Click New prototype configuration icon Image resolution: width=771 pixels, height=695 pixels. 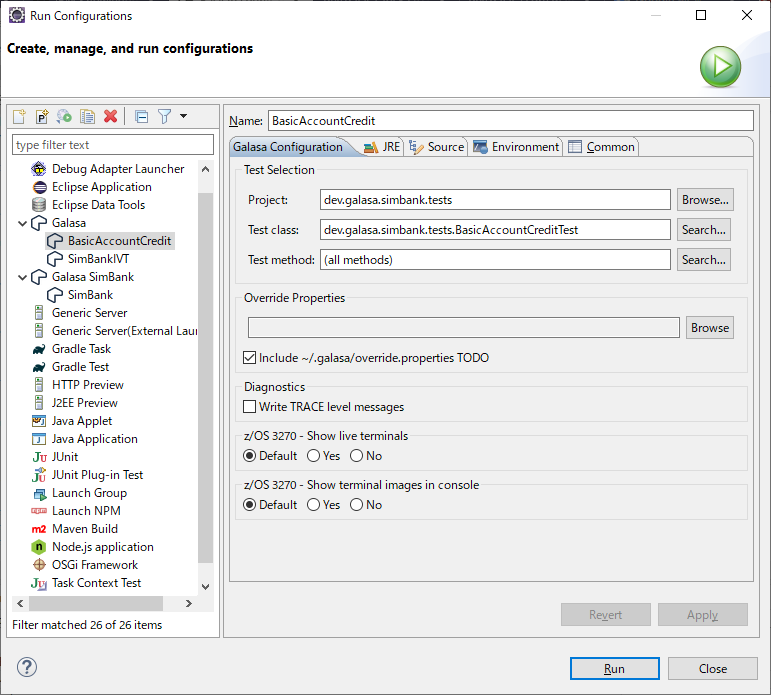[42, 117]
